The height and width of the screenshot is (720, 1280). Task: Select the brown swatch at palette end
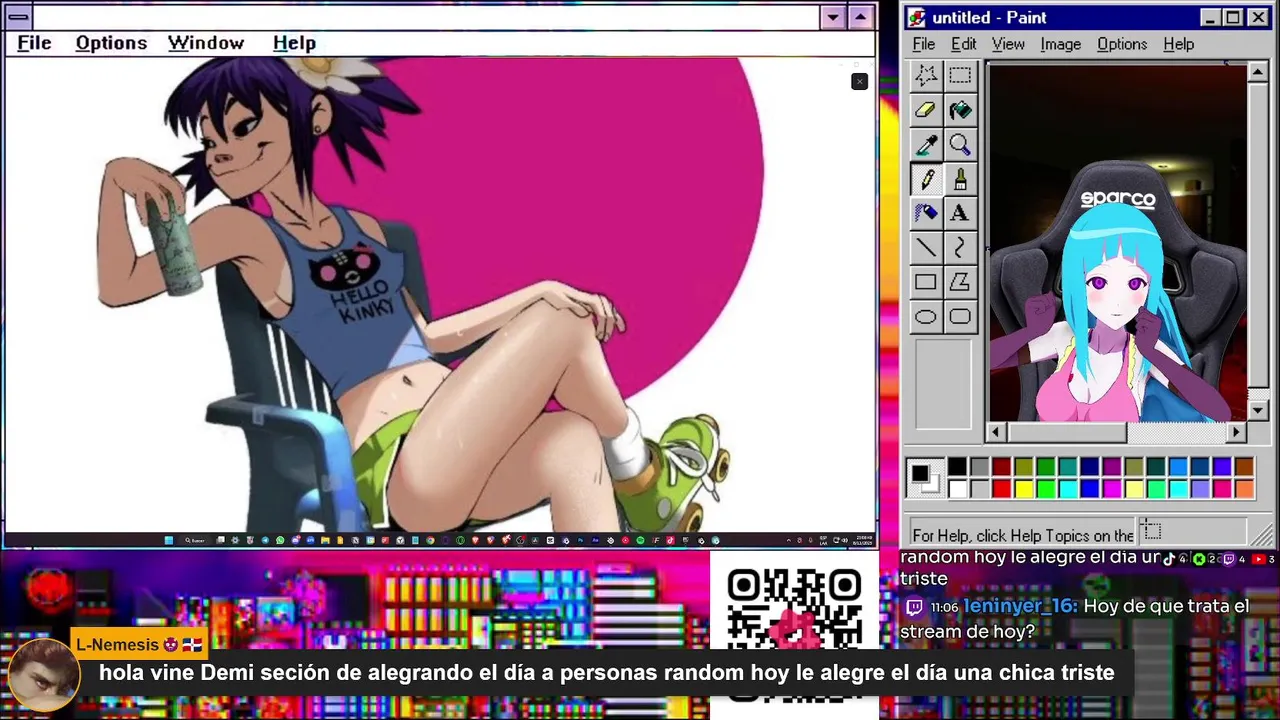pyautogui.click(x=1244, y=466)
